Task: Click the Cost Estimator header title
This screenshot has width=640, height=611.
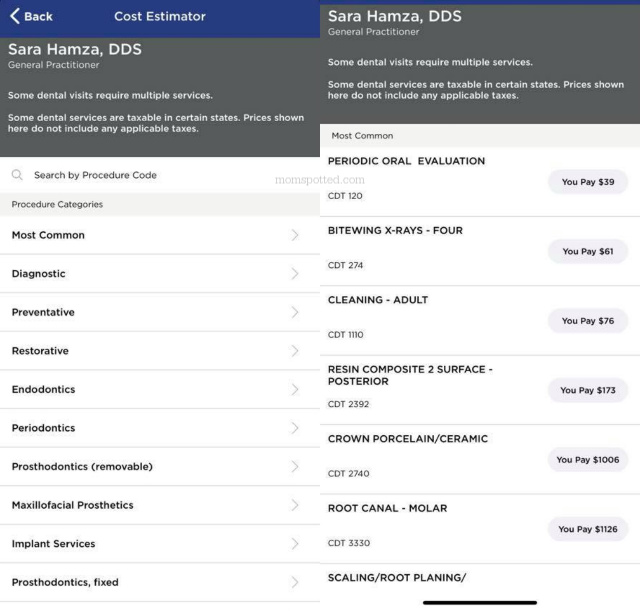Action: tap(160, 16)
